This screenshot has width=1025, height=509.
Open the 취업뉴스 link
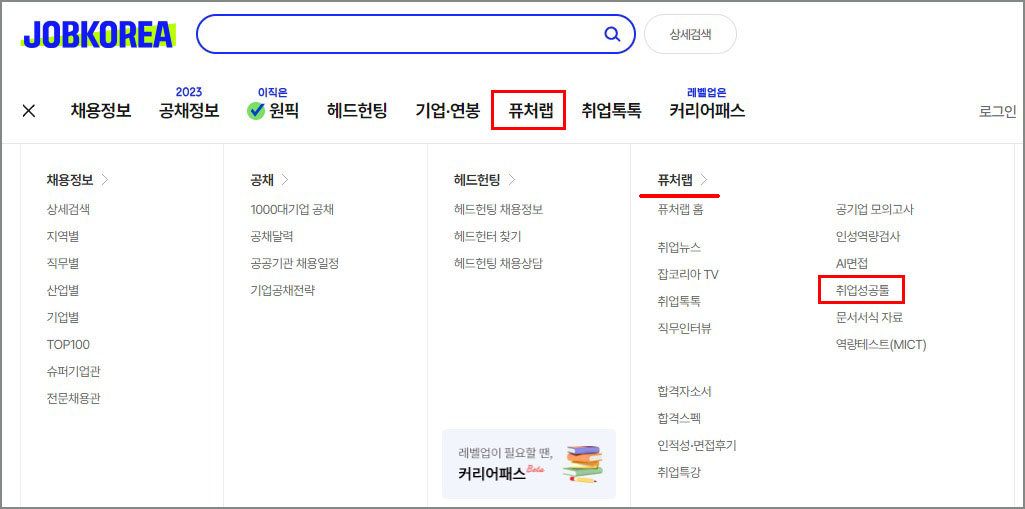click(x=679, y=247)
